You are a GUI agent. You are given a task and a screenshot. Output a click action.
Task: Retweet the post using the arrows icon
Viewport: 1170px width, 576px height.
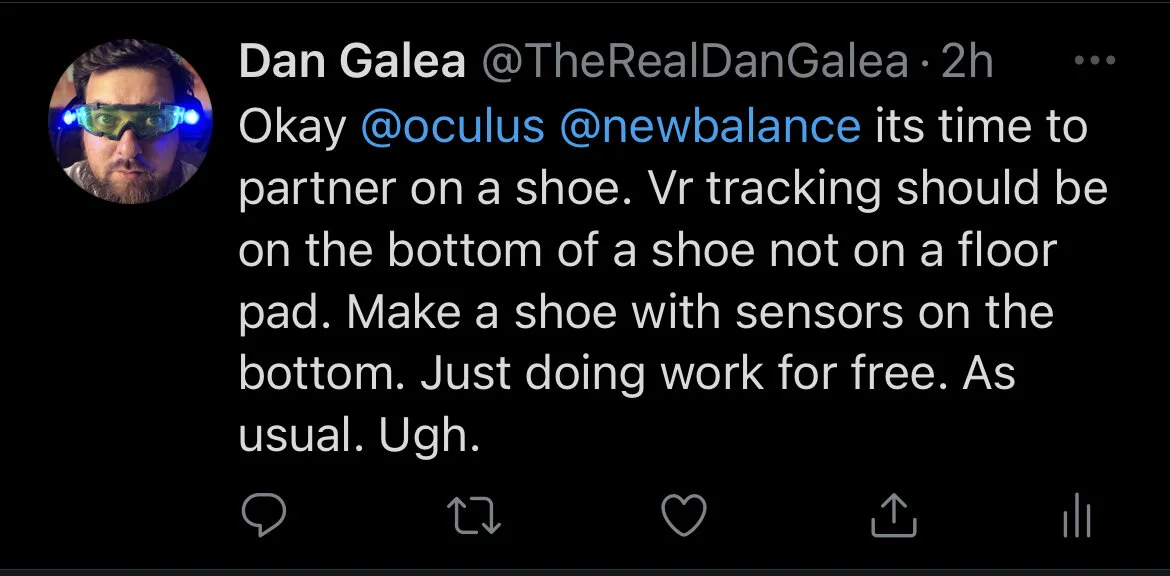coord(474,516)
